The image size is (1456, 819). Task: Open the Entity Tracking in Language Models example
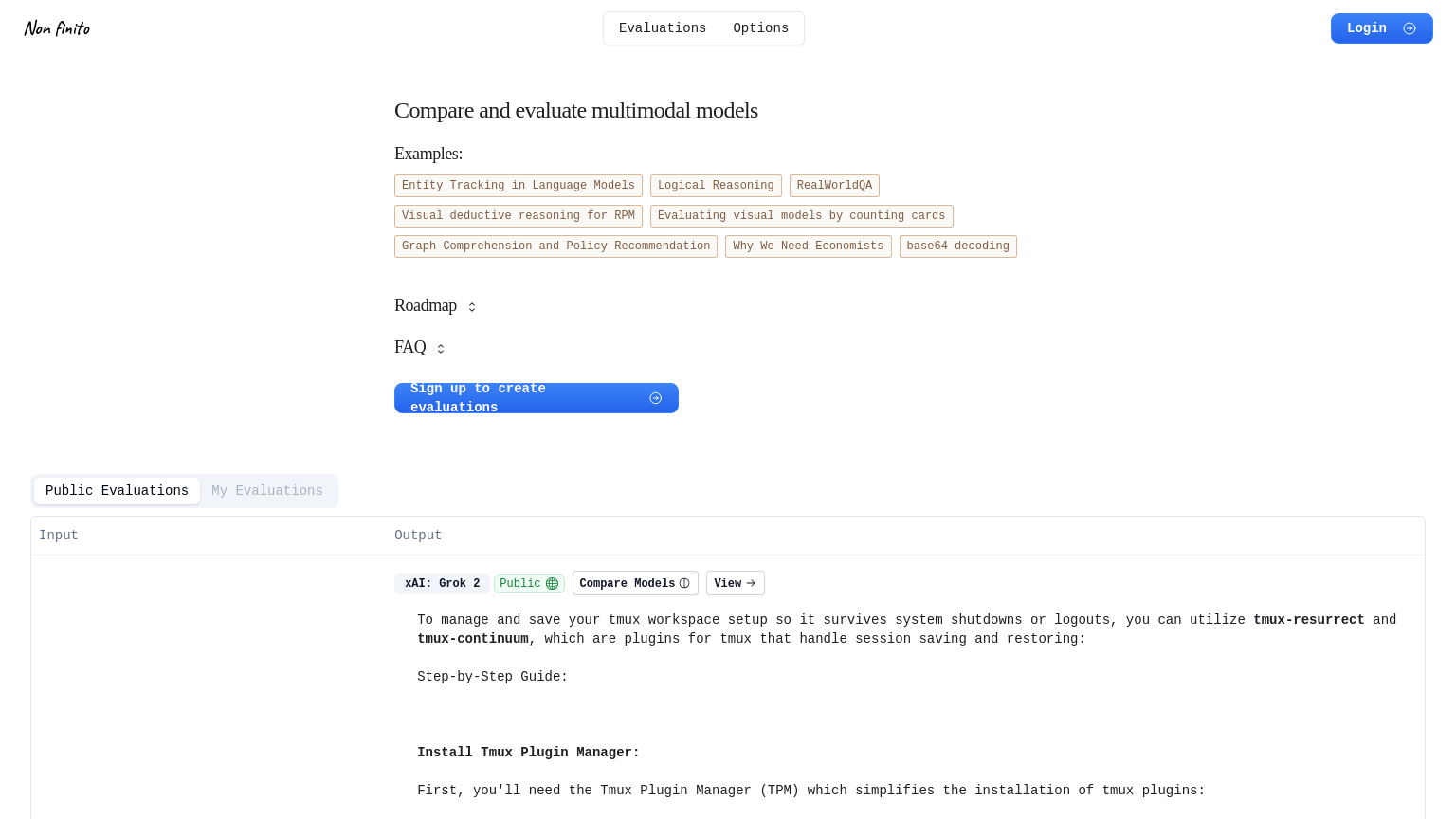click(x=518, y=186)
